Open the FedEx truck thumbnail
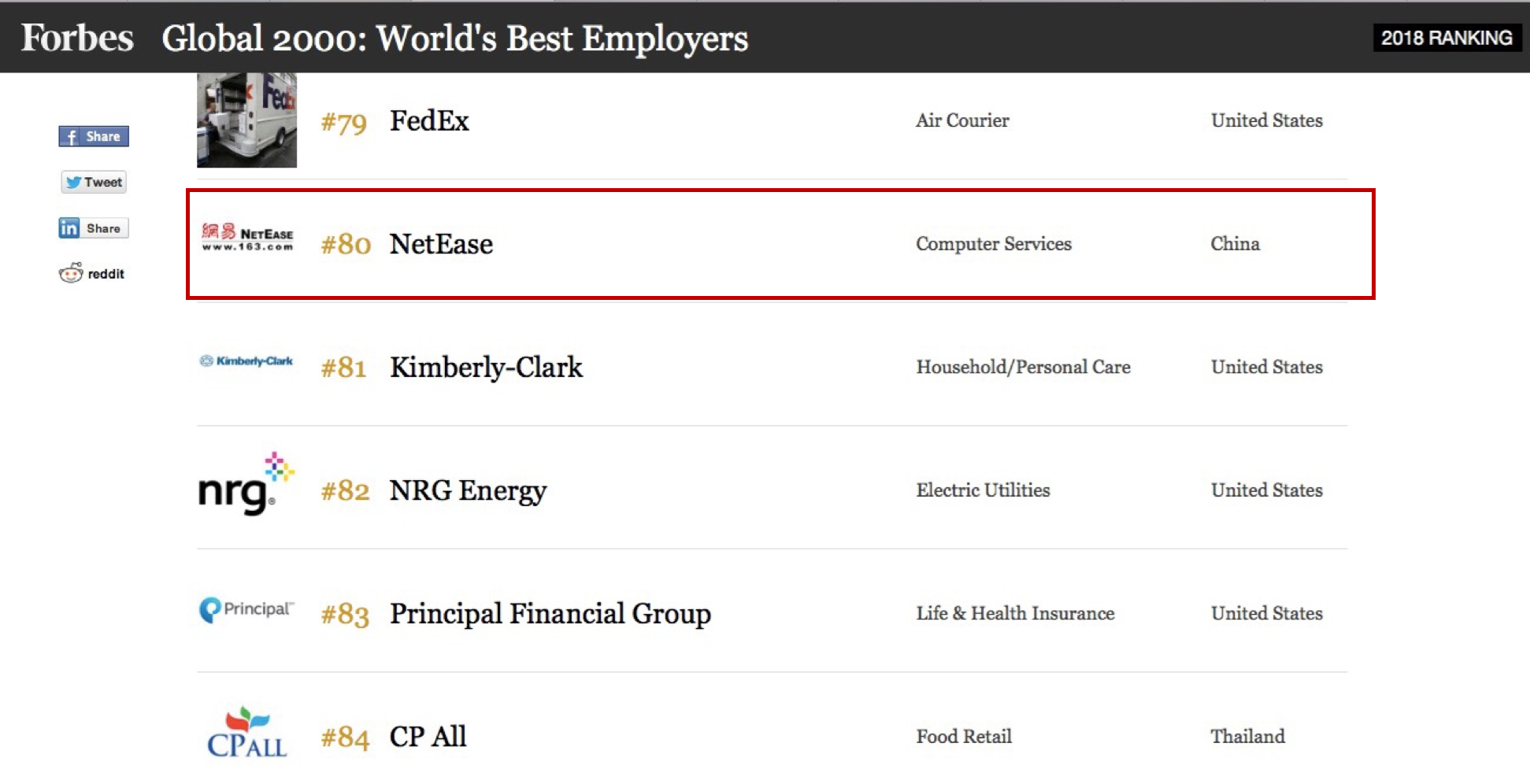1530x784 pixels. (246, 120)
